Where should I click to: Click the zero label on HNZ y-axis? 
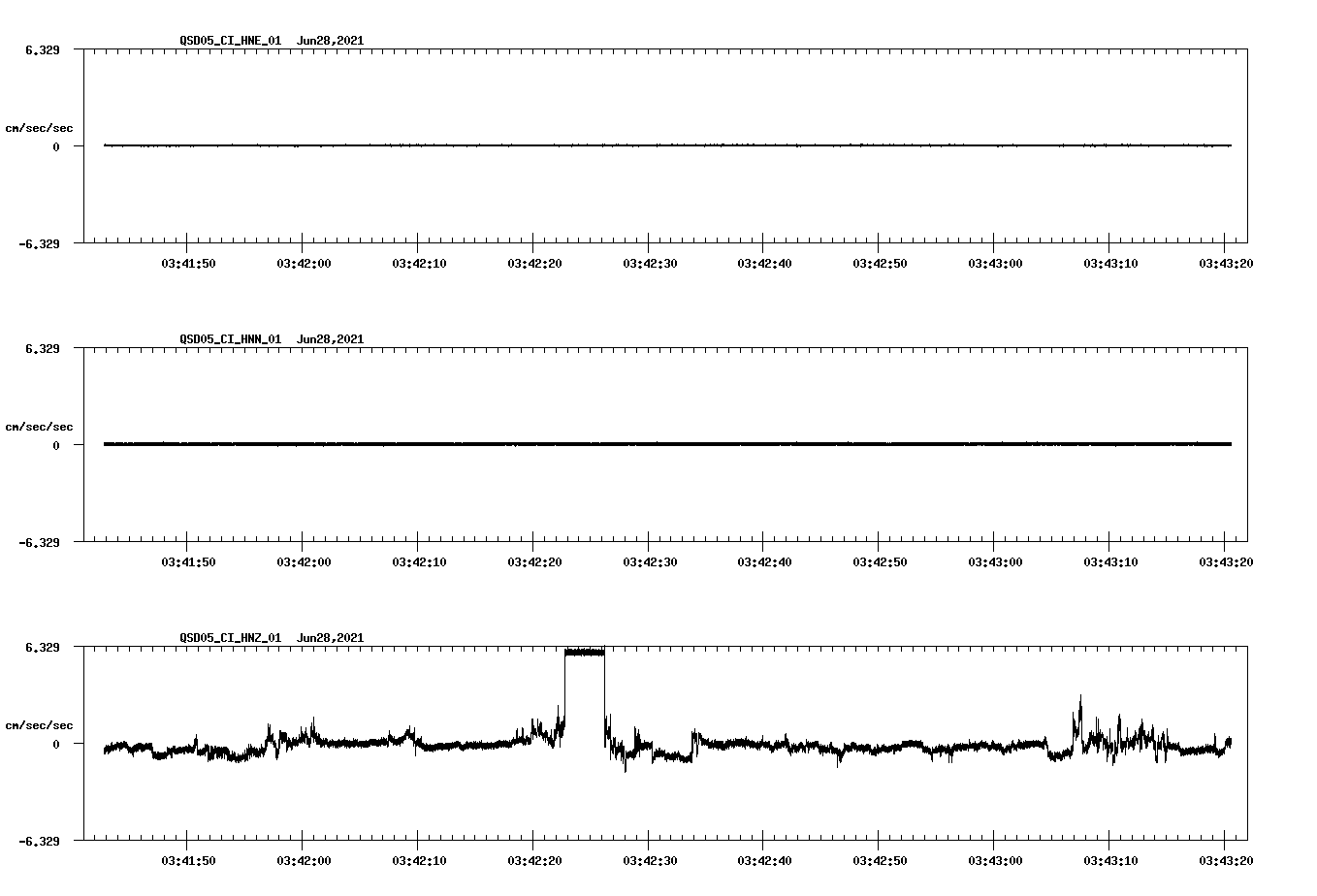56,745
